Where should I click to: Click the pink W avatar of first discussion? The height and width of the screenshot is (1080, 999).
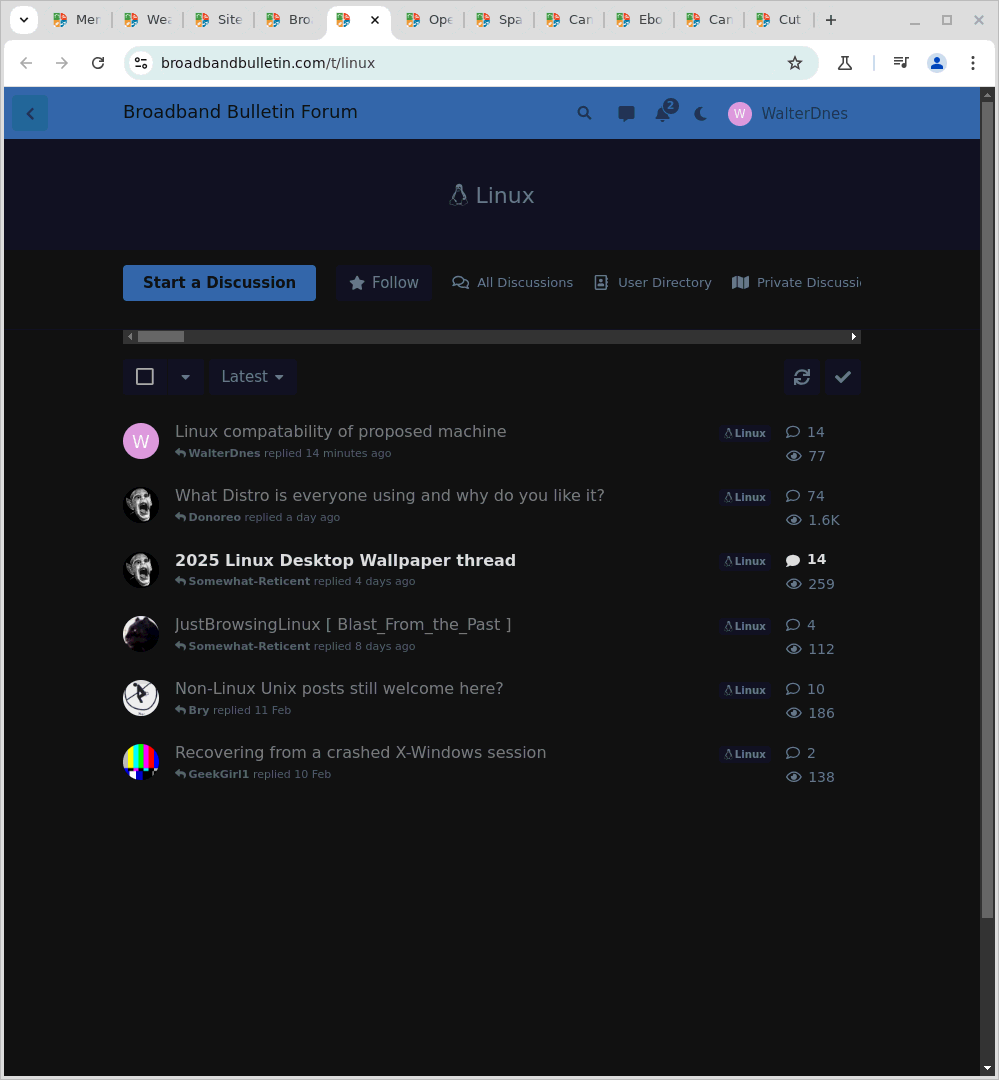coord(141,441)
